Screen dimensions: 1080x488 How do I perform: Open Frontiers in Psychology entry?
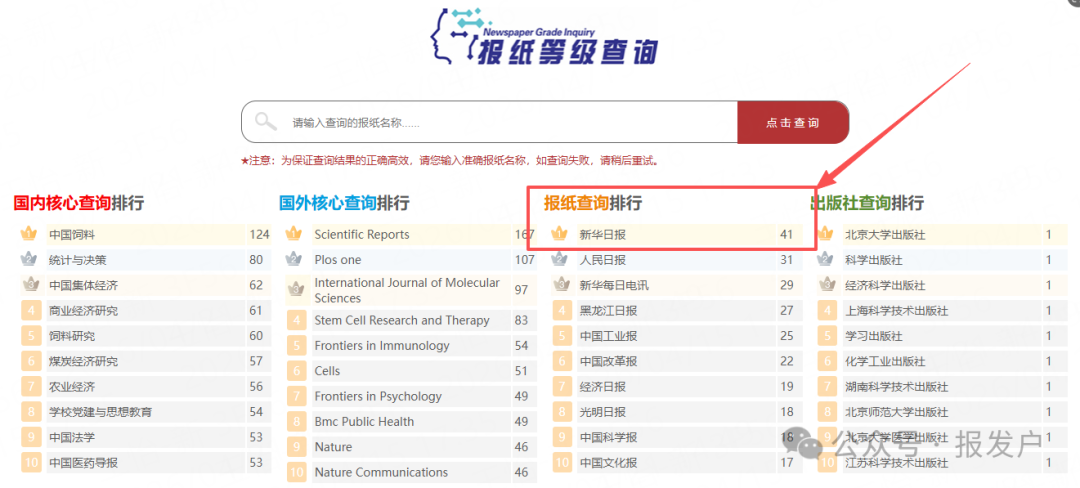click(378, 396)
